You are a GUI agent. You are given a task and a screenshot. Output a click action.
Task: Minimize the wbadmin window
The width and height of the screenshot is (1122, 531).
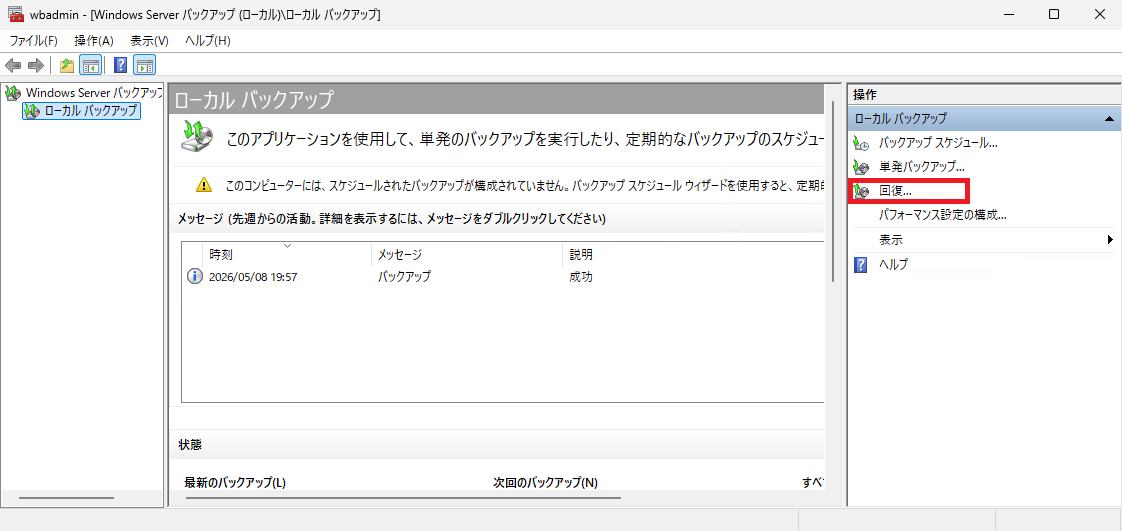(1008, 14)
